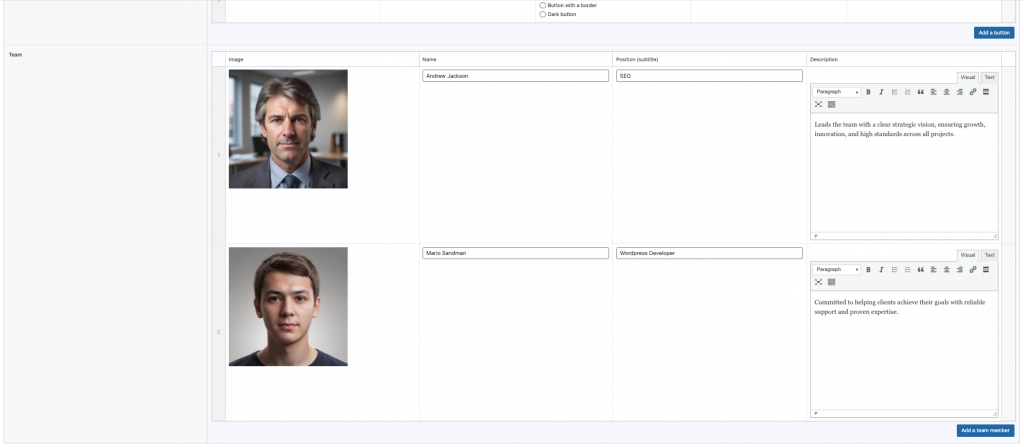
Task: Insert bulleted list in Mario Sandman's description
Action: point(895,269)
